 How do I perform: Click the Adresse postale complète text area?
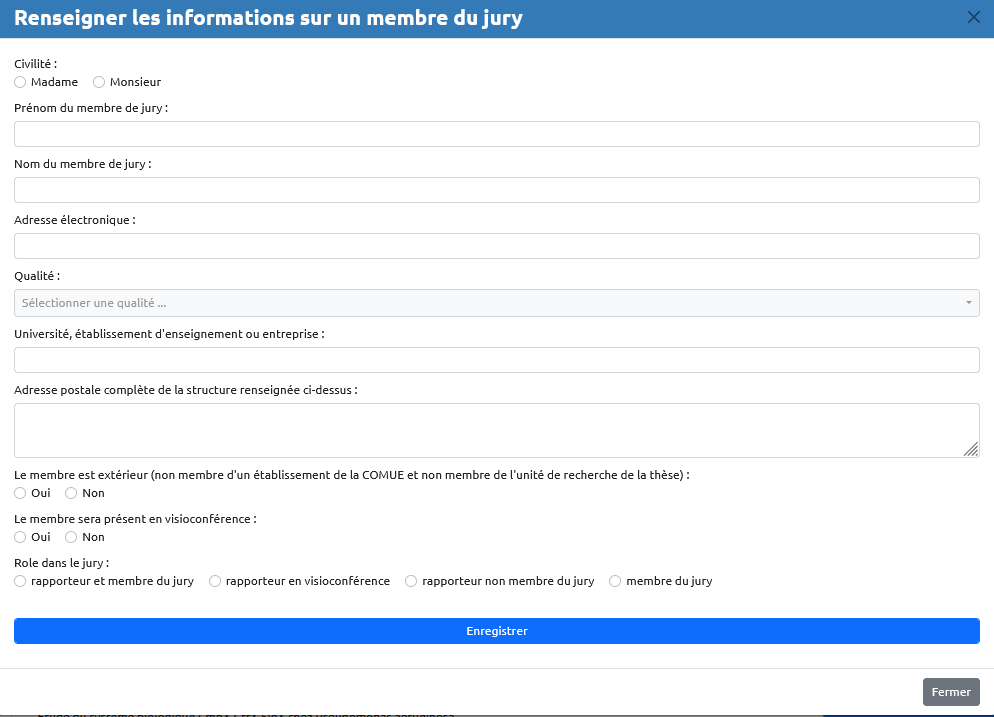click(x=497, y=430)
